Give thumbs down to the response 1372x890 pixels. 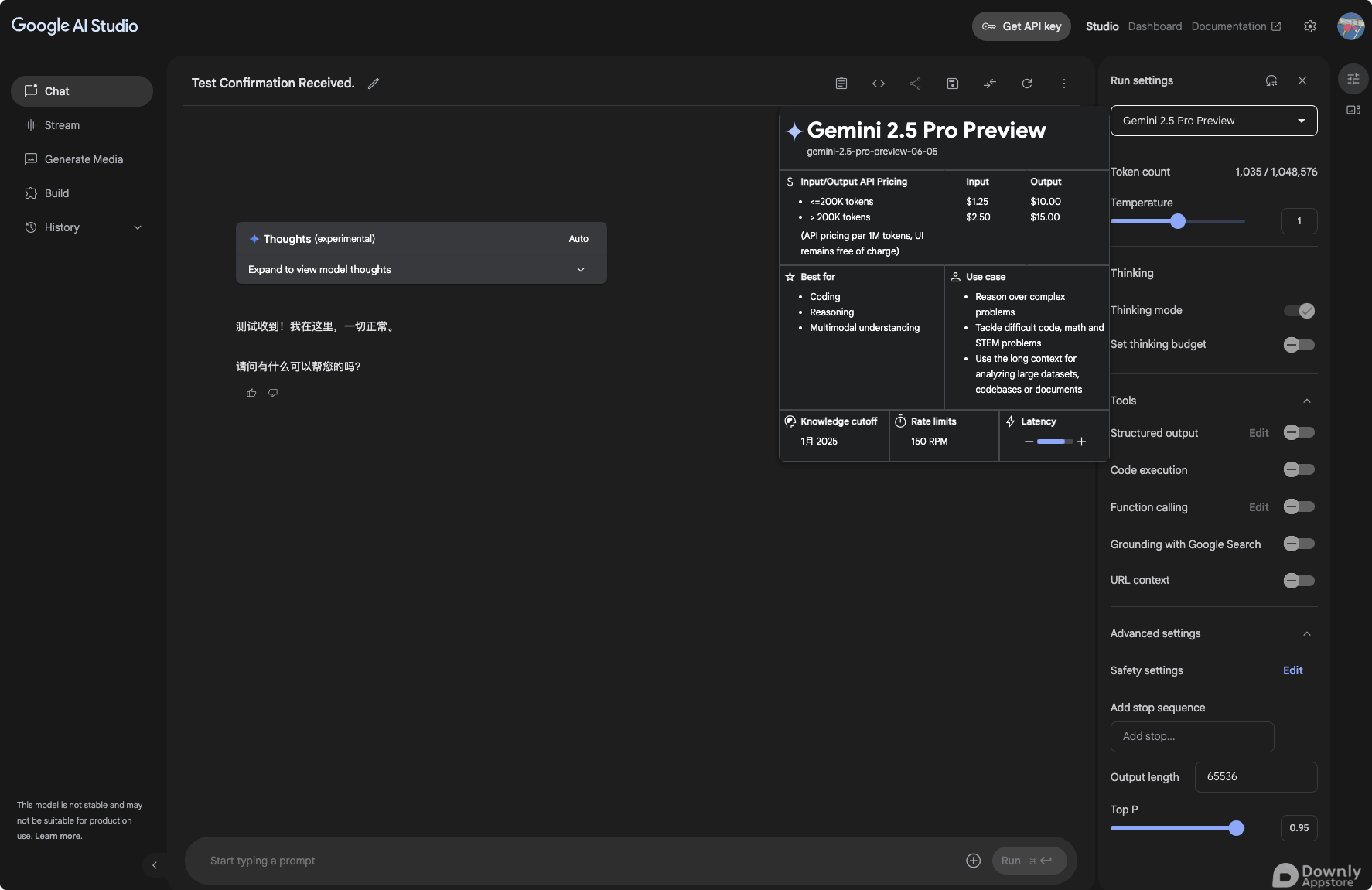(x=273, y=393)
